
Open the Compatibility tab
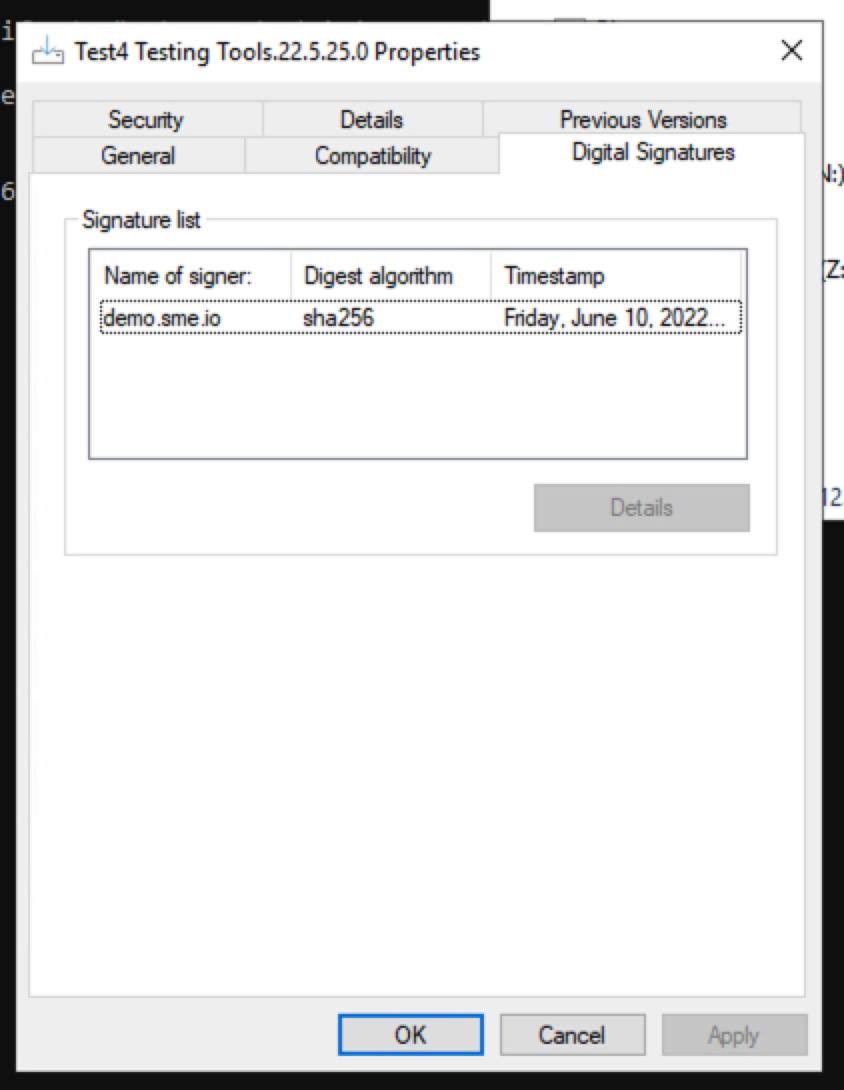(x=372, y=155)
